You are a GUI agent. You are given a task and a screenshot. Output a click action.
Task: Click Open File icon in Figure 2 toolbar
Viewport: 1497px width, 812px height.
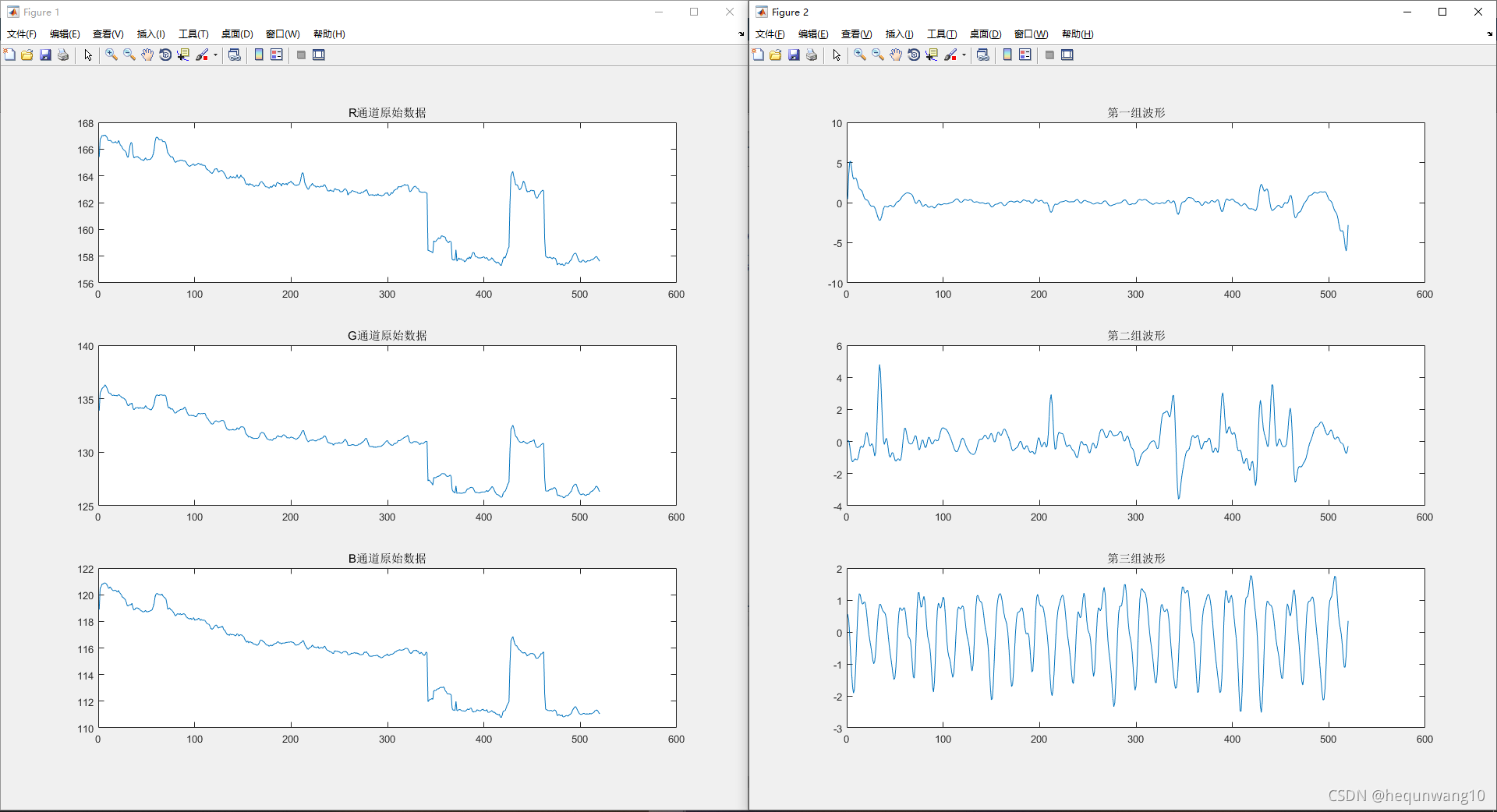click(x=776, y=55)
